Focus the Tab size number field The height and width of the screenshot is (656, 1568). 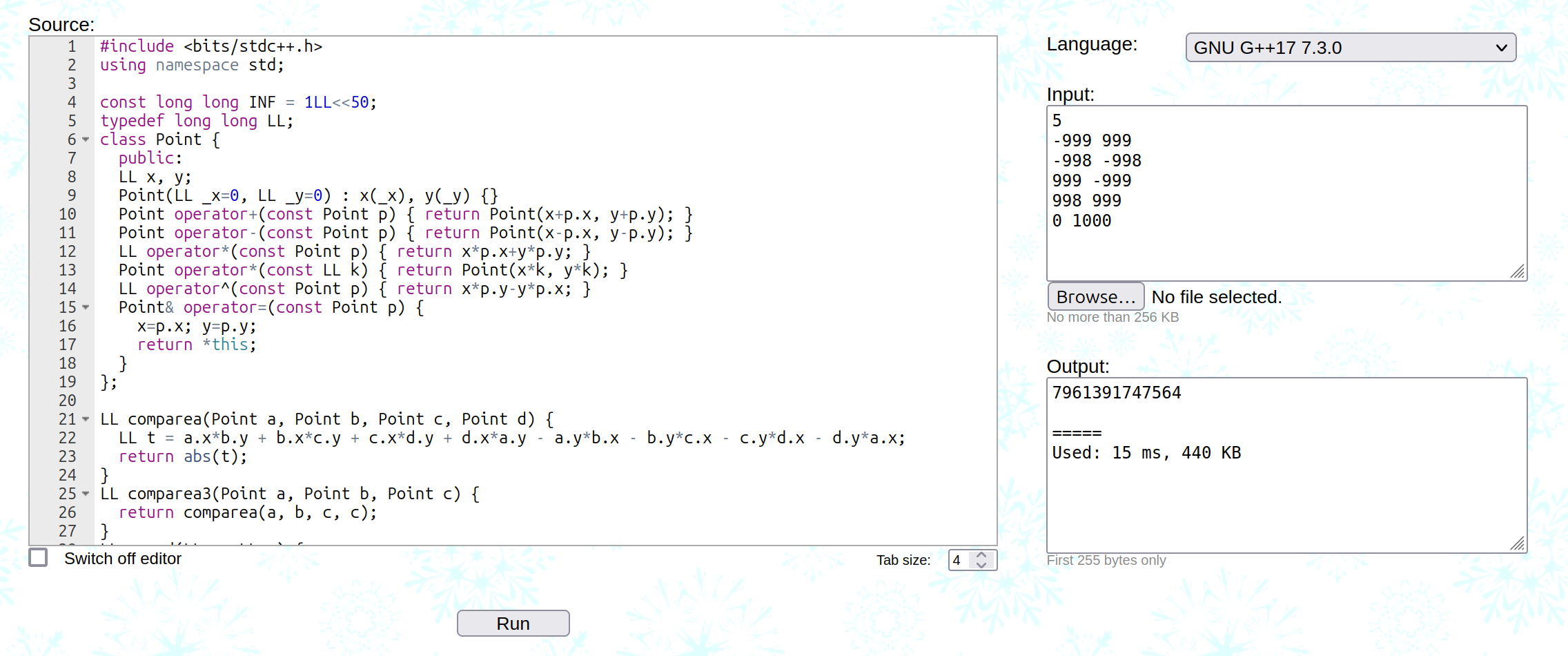click(x=959, y=560)
